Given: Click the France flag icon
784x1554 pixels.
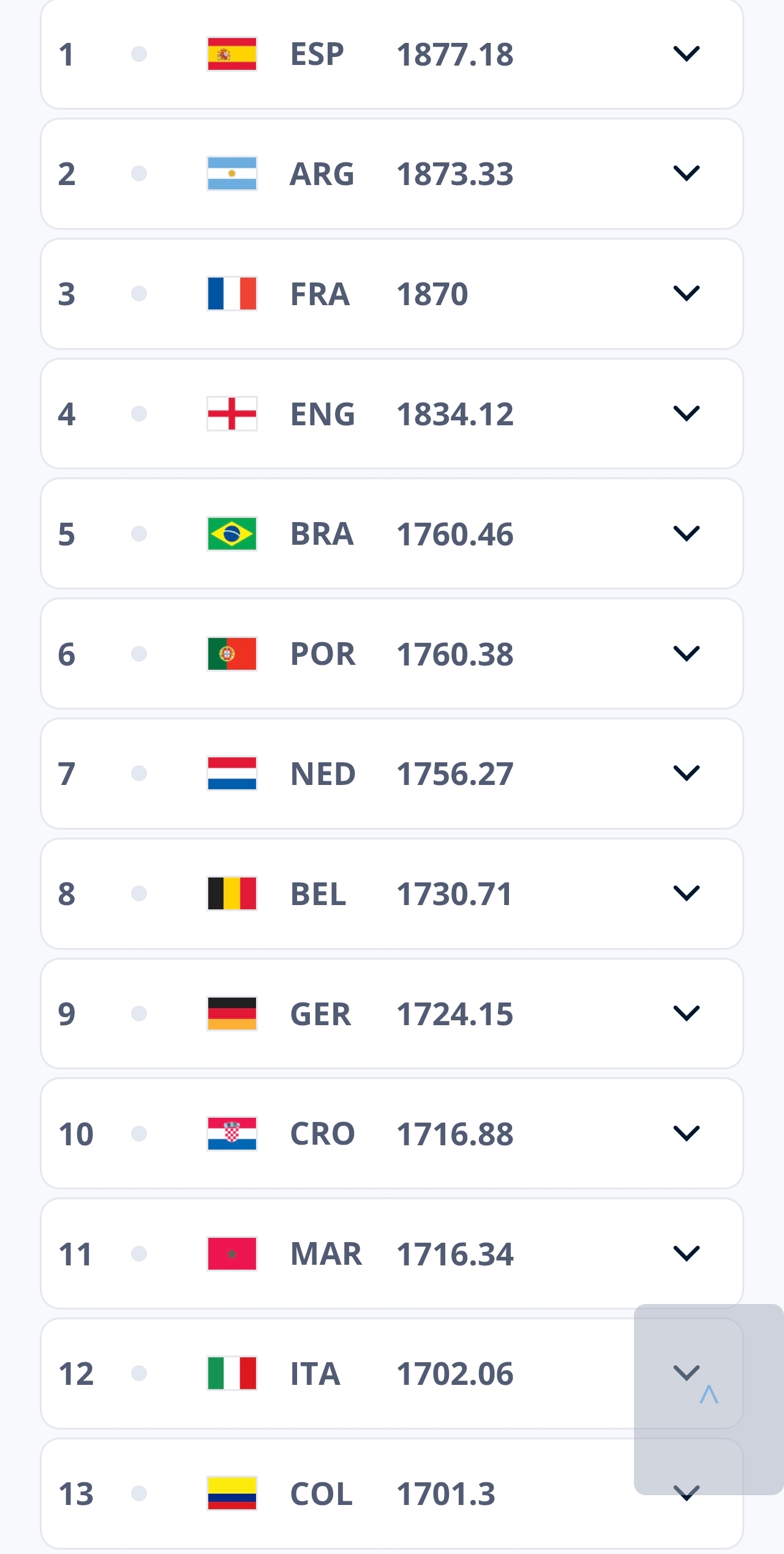Looking at the screenshot, I should point(232,294).
